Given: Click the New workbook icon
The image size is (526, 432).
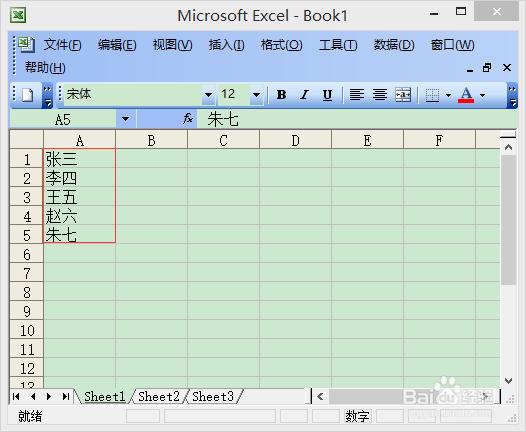Looking at the screenshot, I should [28, 95].
